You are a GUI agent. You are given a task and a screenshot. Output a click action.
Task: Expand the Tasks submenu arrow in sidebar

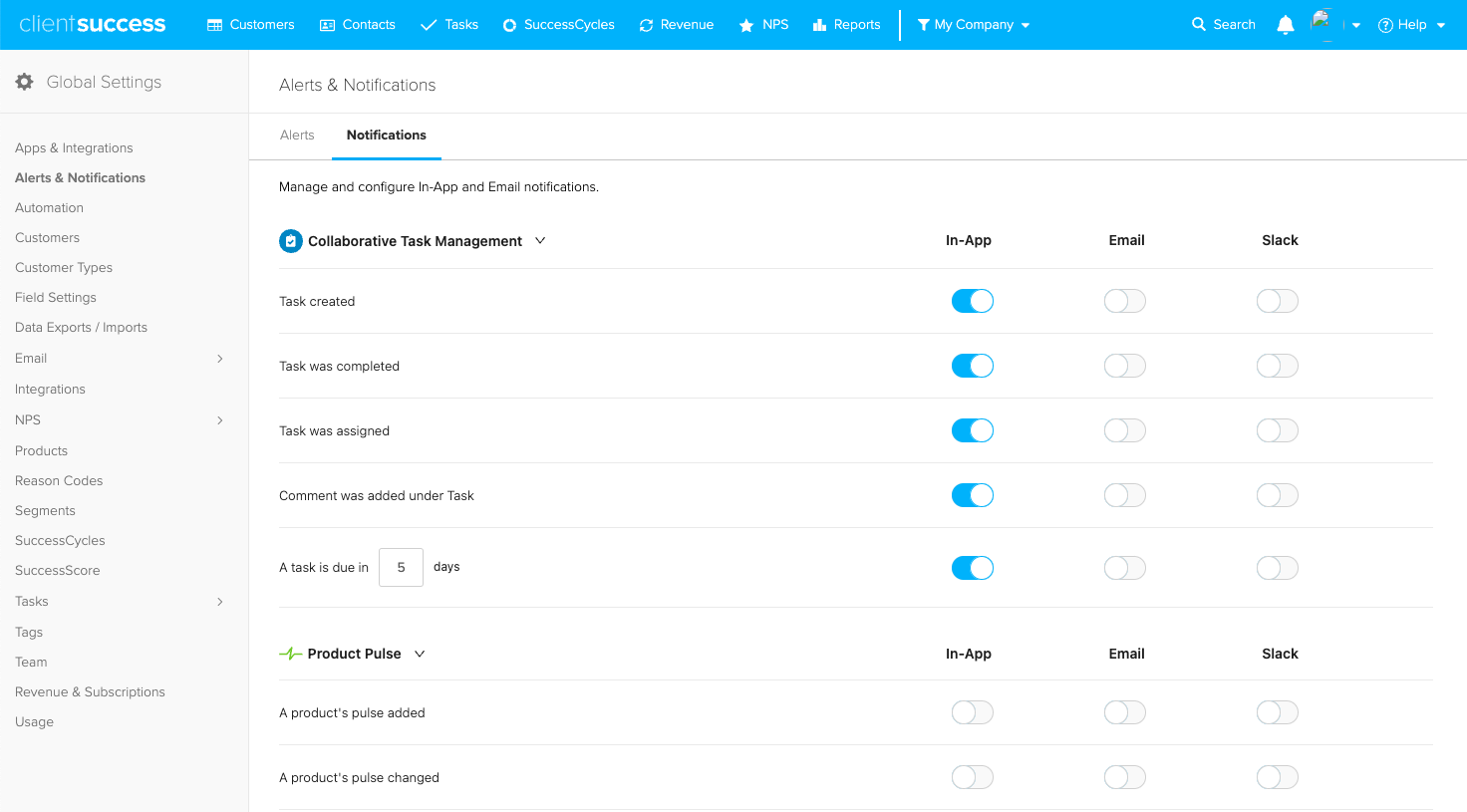point(220,602)
